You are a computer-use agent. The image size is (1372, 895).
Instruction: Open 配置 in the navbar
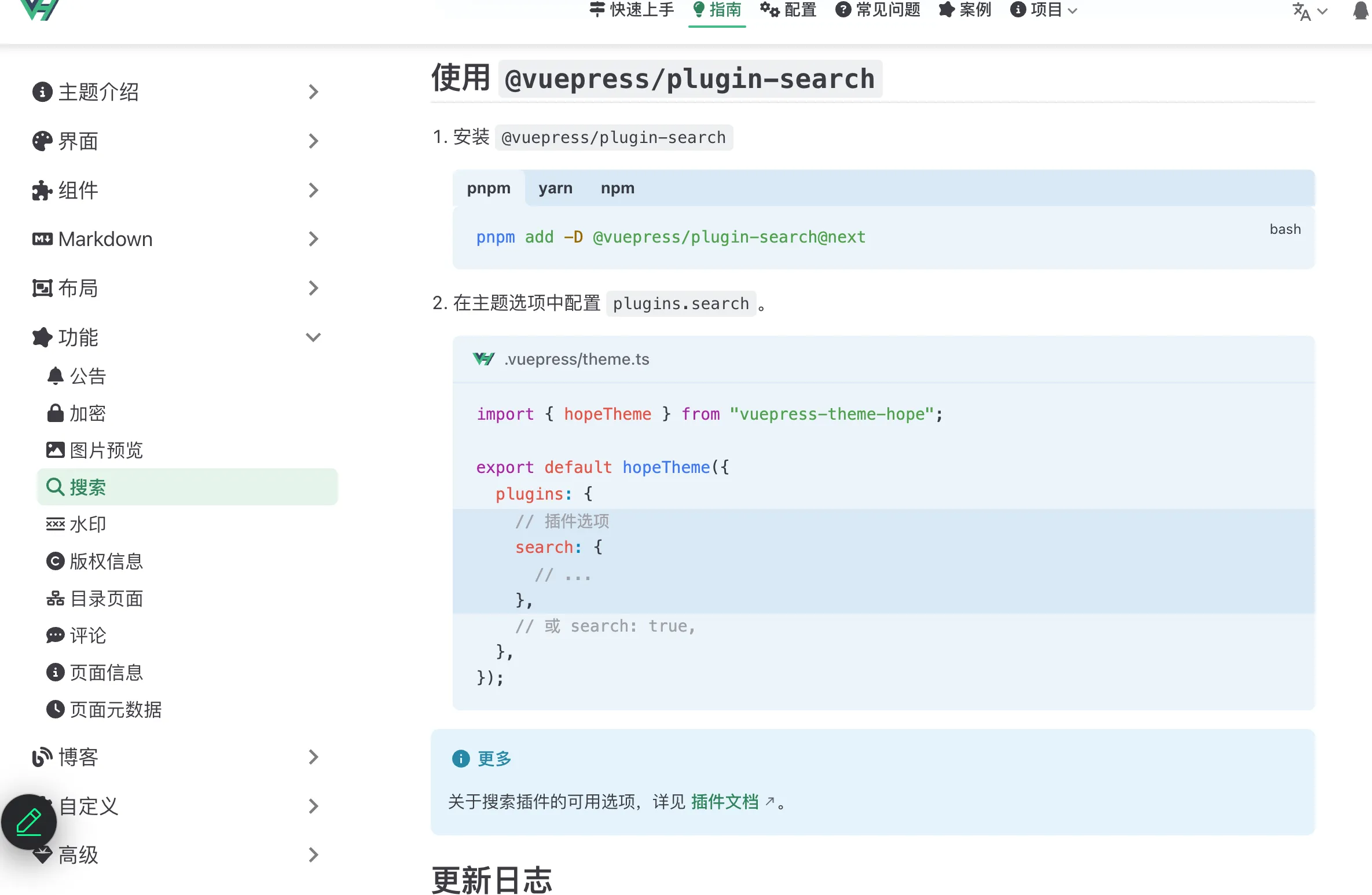click(x=788, y=10)
